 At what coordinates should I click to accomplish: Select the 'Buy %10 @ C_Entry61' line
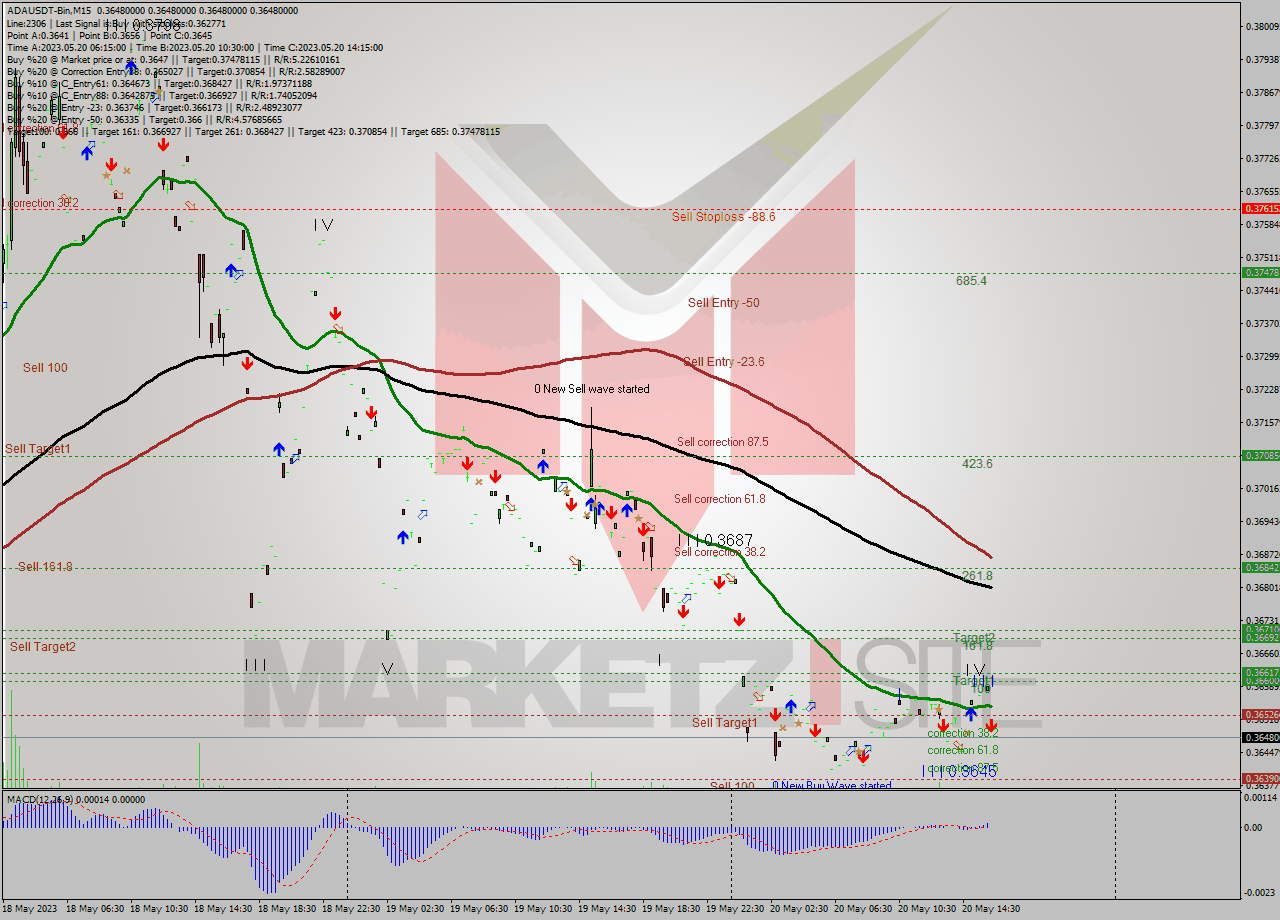pos(159,83)
